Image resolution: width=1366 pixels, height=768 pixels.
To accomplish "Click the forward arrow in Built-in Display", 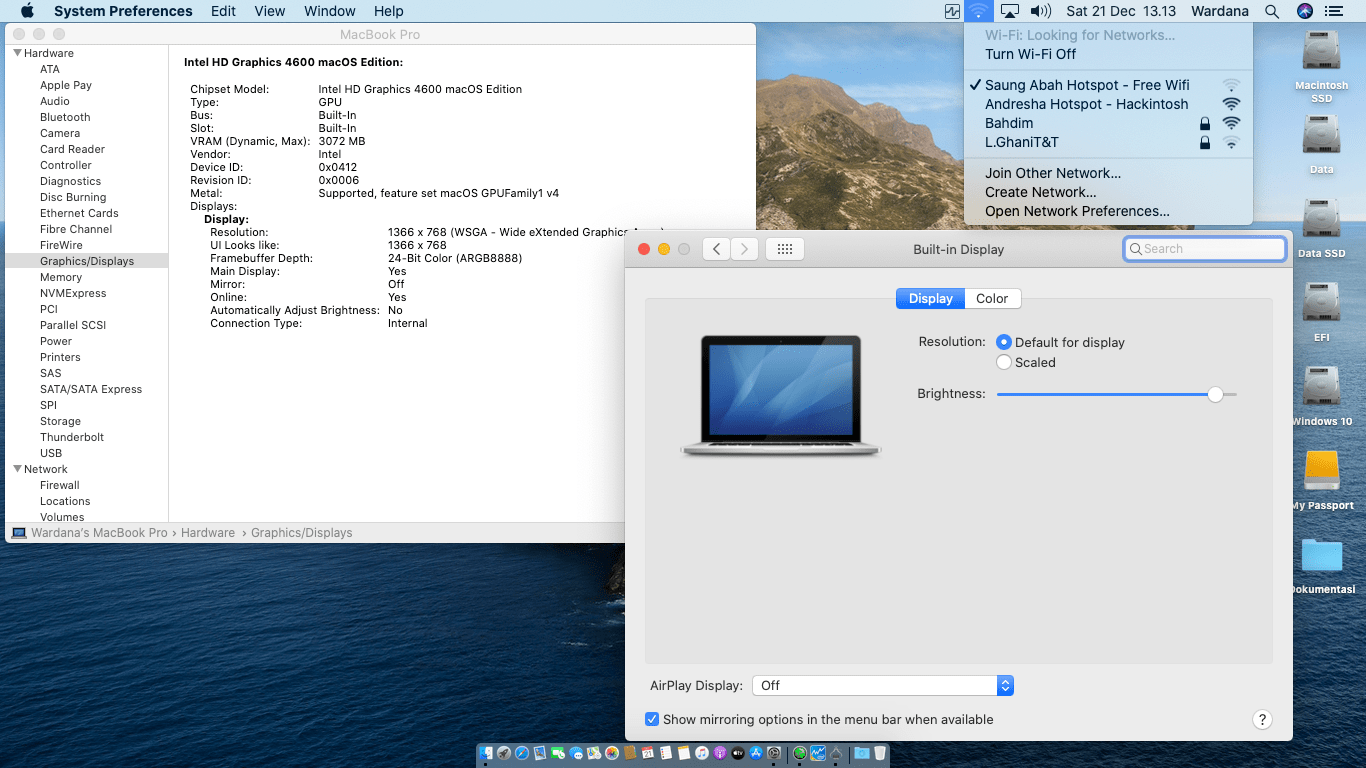I will click(x=744, y=249).
